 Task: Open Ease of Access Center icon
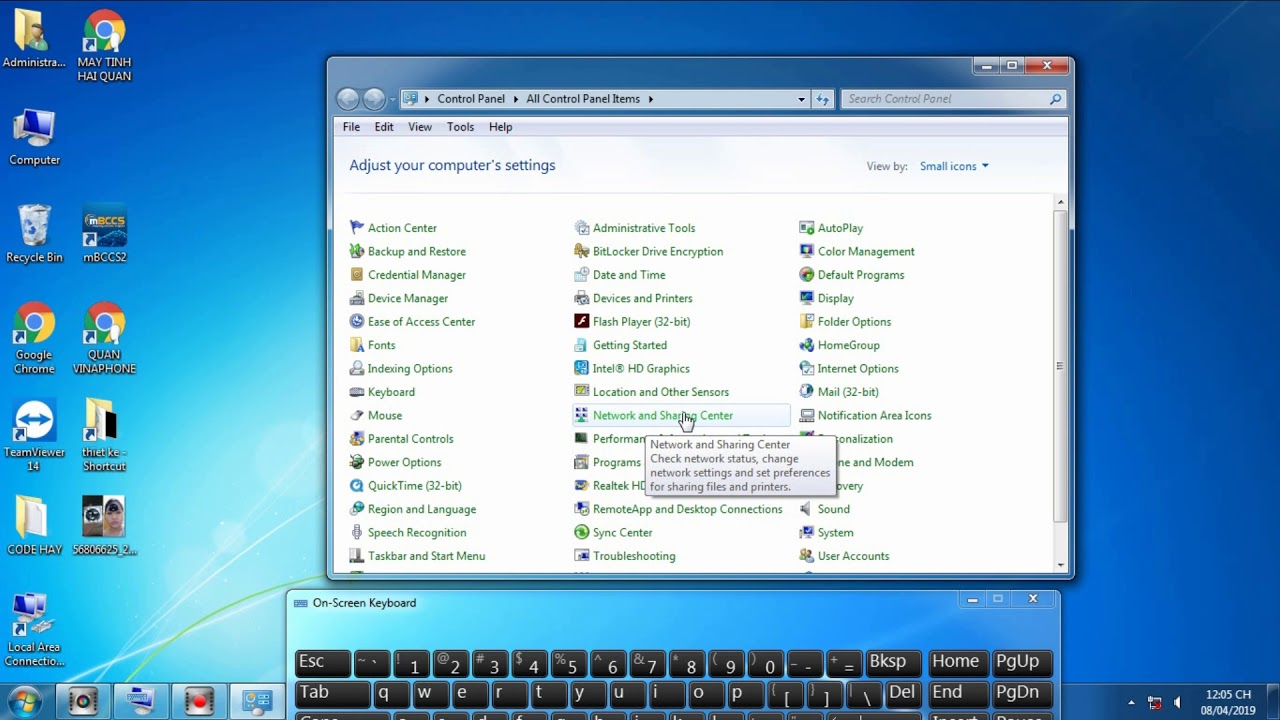coord(357,322)
